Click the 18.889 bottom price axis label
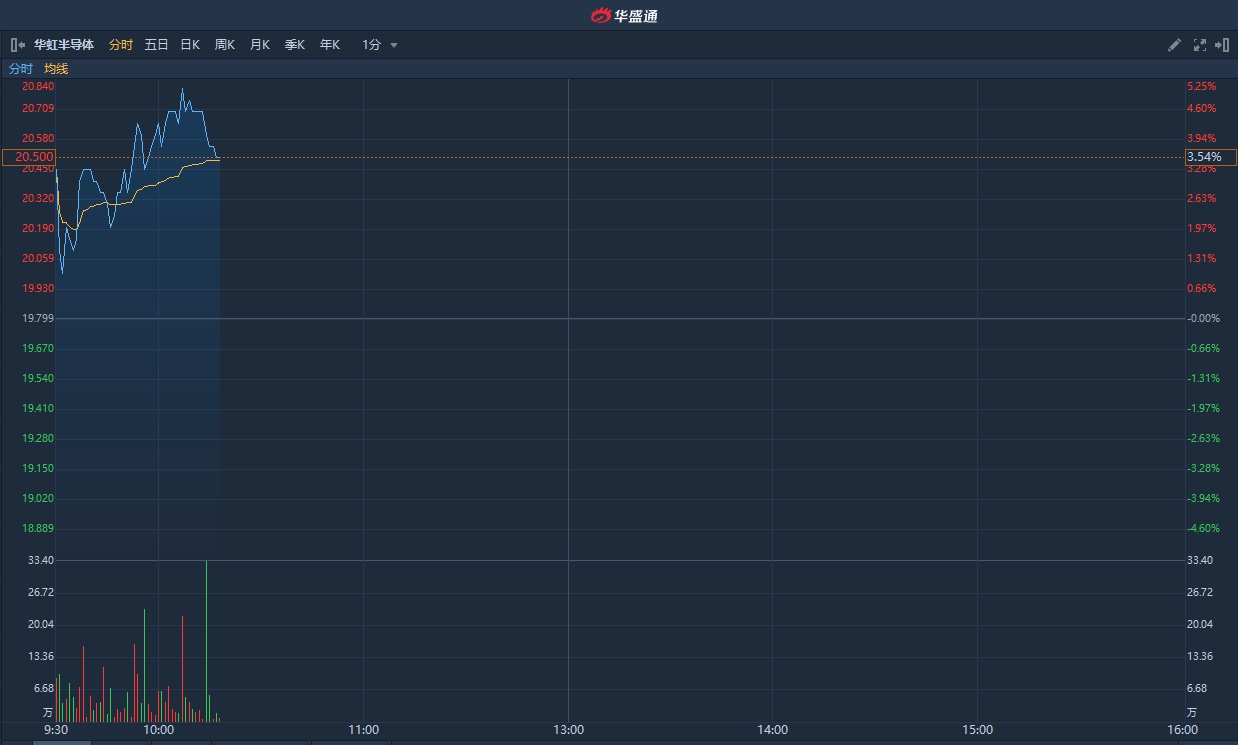The image size is (1238, 745). pyautogui.click(x=38, y=528)
